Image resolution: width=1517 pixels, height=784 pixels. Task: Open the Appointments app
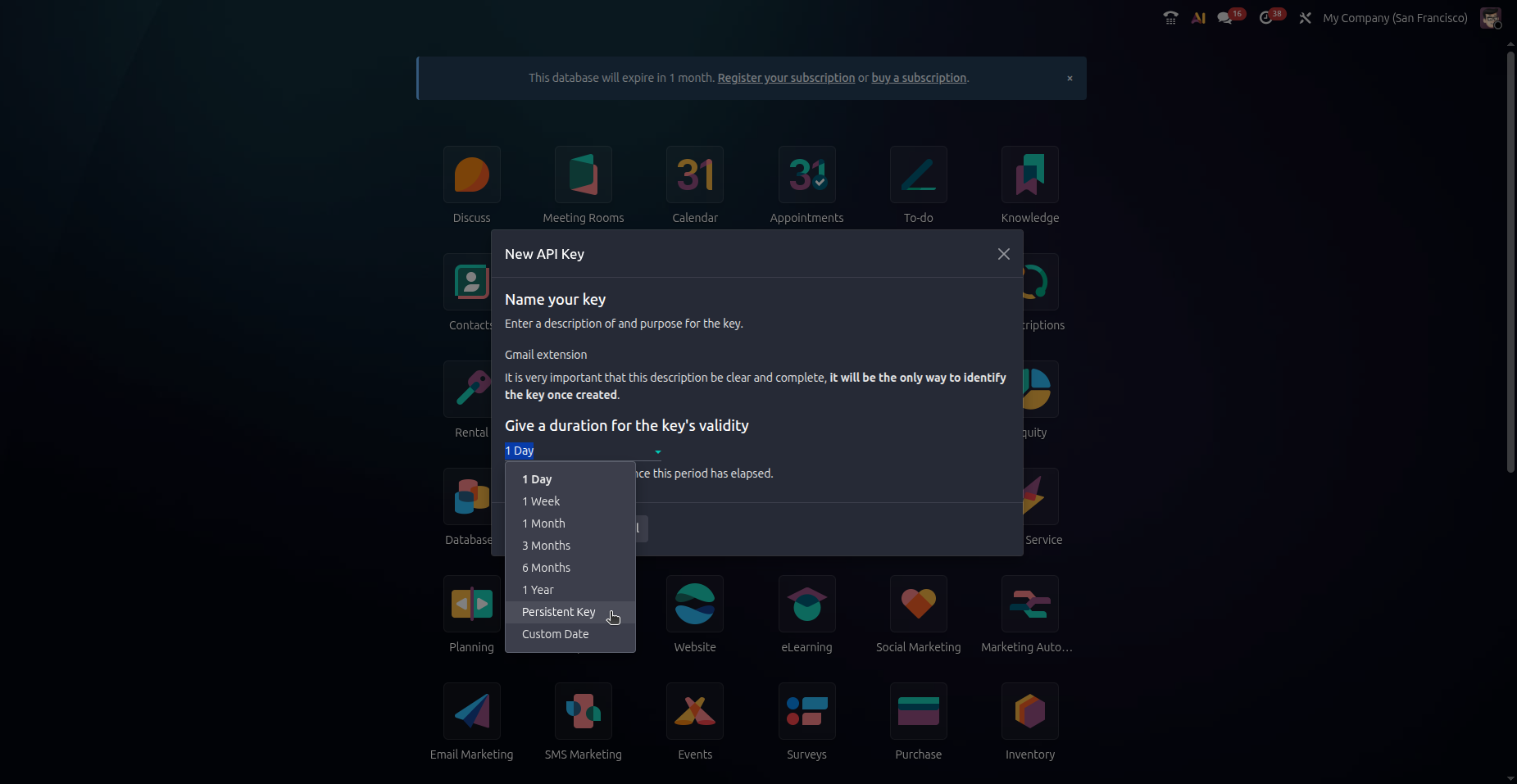tap(806, 175)
